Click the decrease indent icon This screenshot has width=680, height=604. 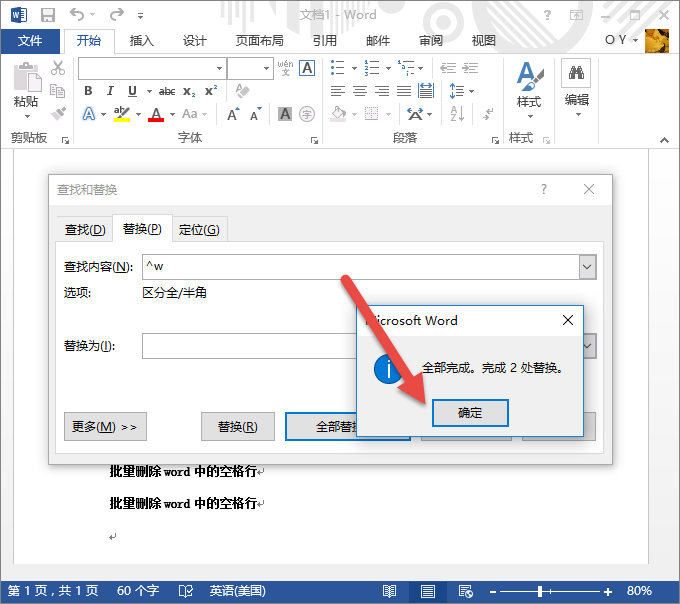[448, 68]
